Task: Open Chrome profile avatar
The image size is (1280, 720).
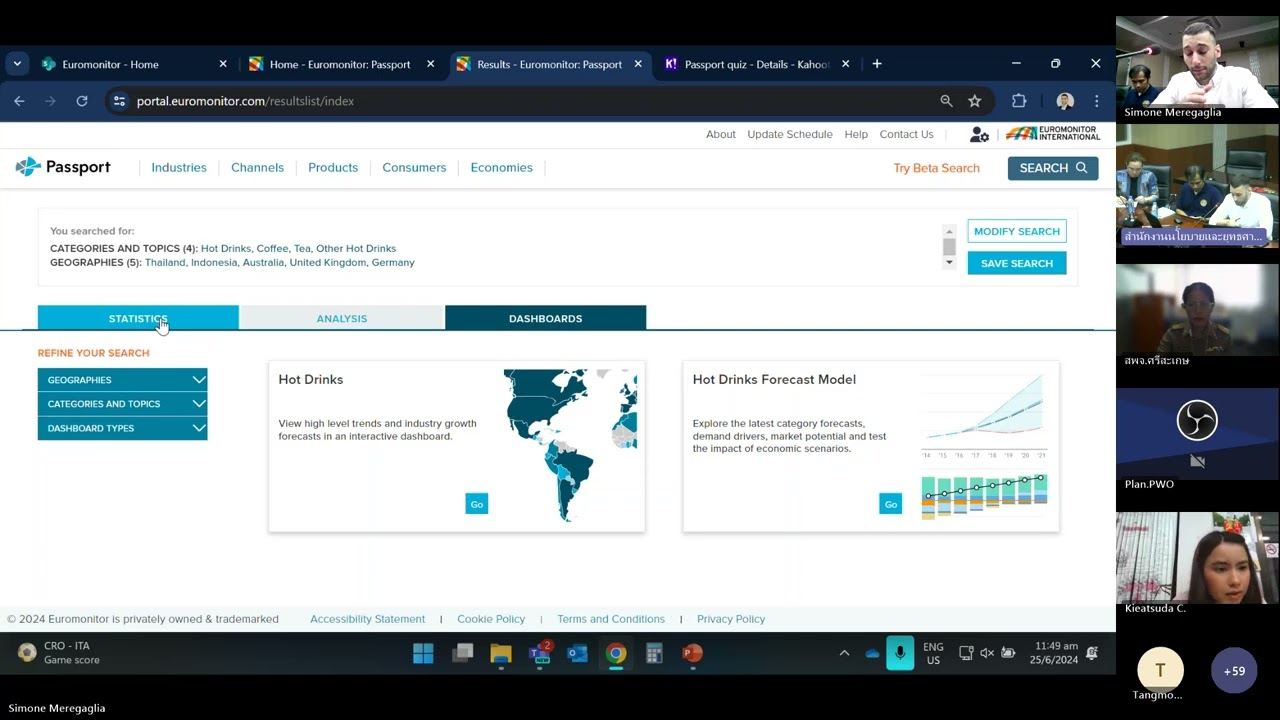Action: (x=1065, y=101)
